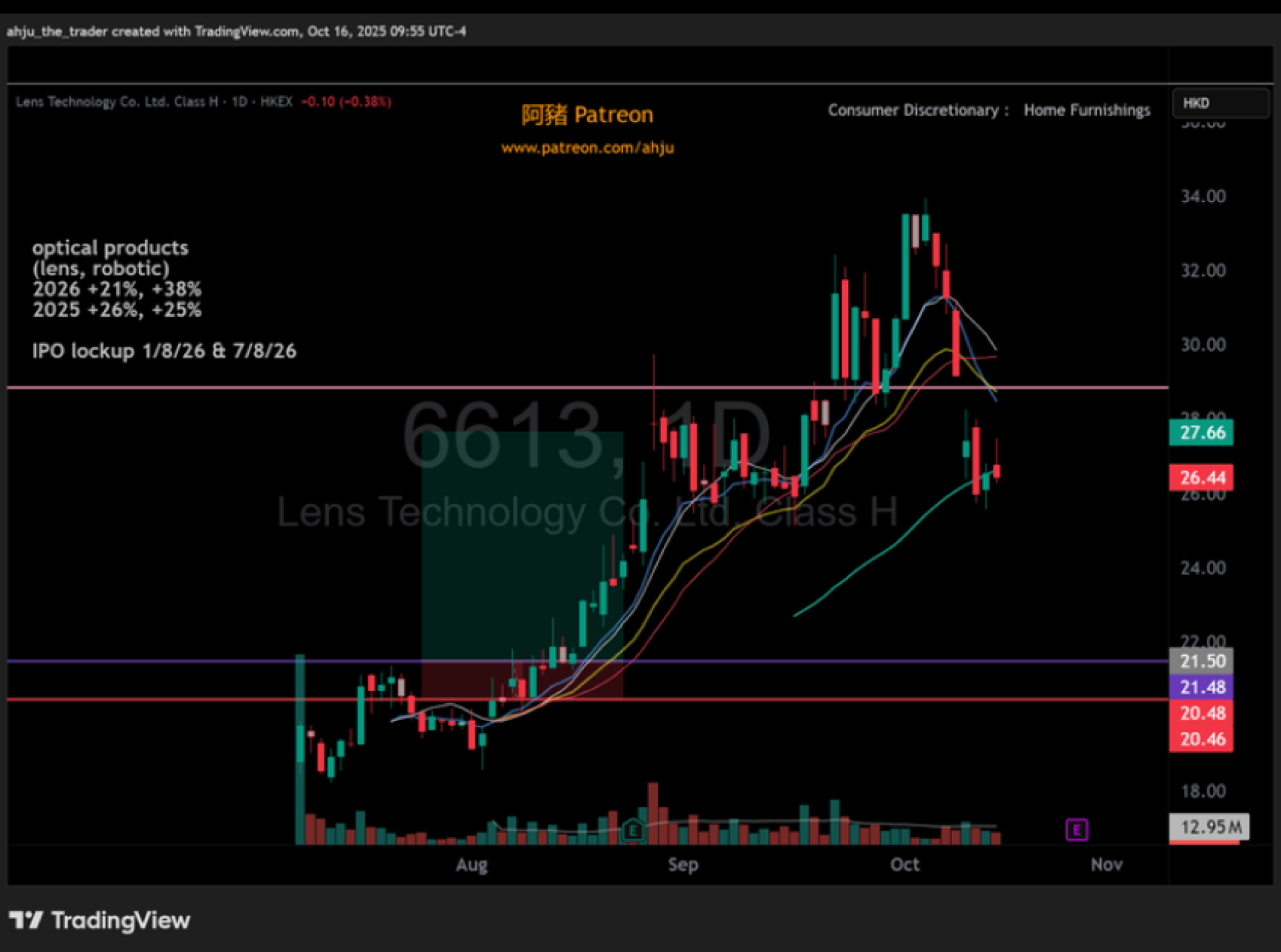
Task: Click the Consumer Discretionary sector label
Action: tap(913, 110)
